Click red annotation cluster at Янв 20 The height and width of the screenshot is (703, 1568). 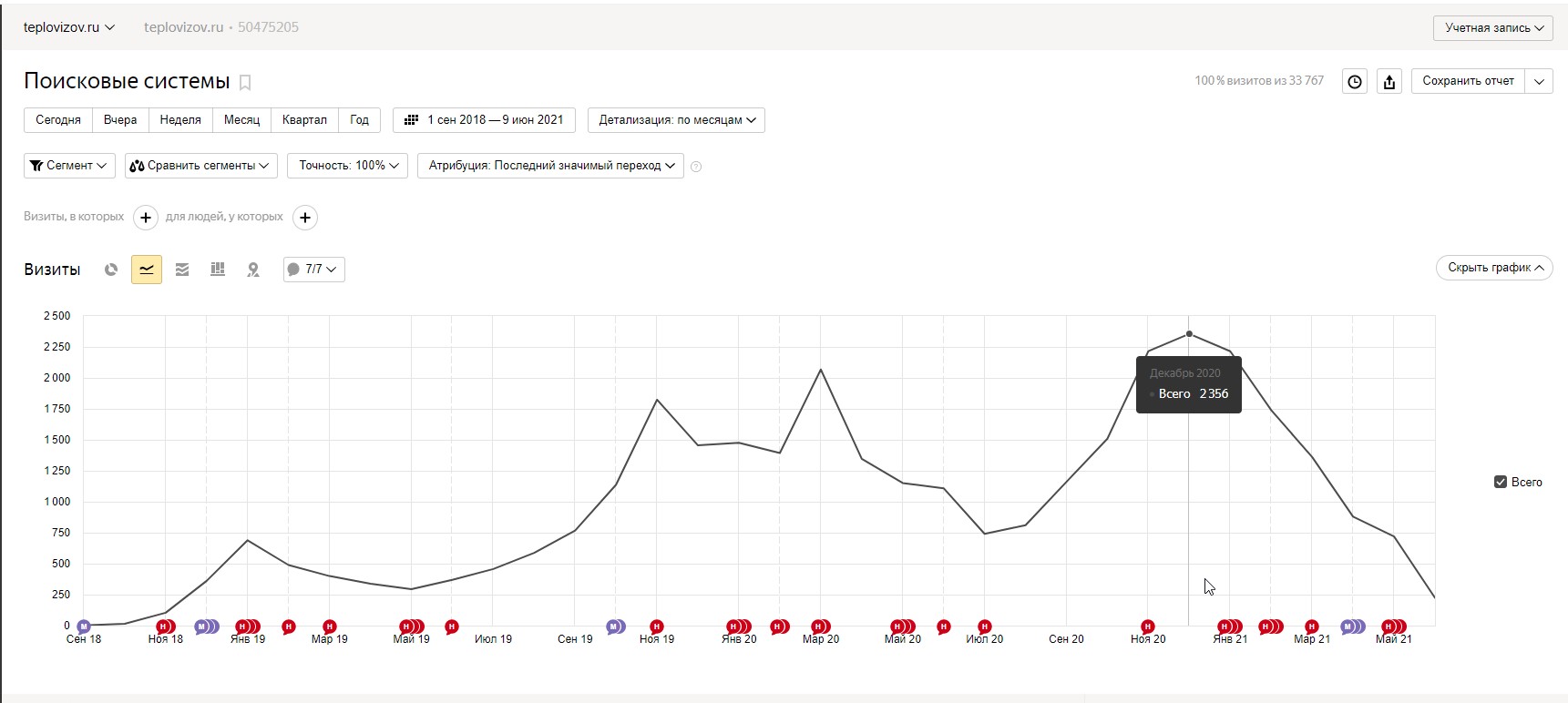[x=739, y=627]
